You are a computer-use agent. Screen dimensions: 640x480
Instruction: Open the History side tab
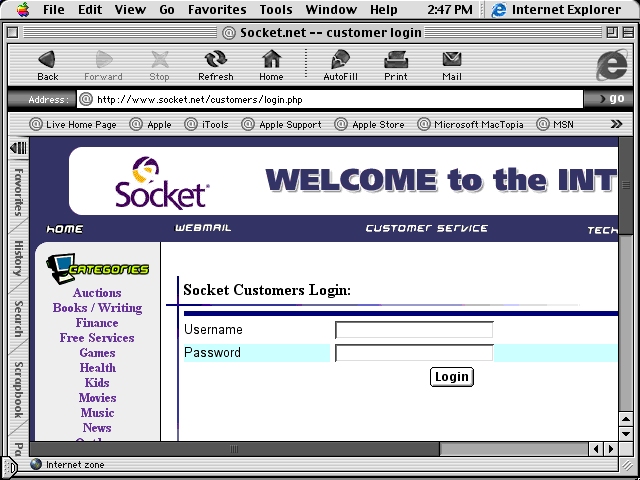(x=18, y=258)
